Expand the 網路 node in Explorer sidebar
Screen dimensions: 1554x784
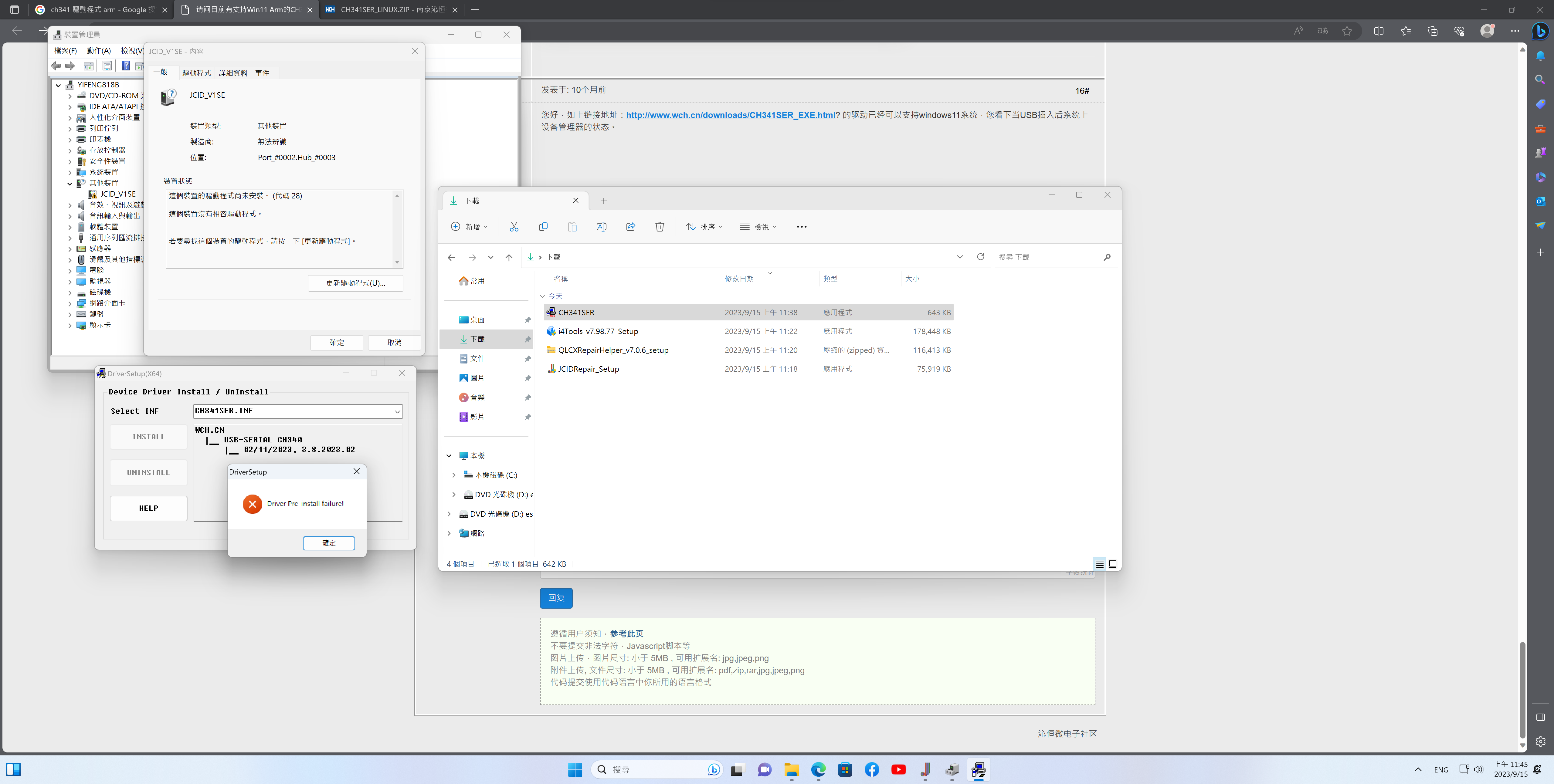pyautogui.click(x=449, y=533)
